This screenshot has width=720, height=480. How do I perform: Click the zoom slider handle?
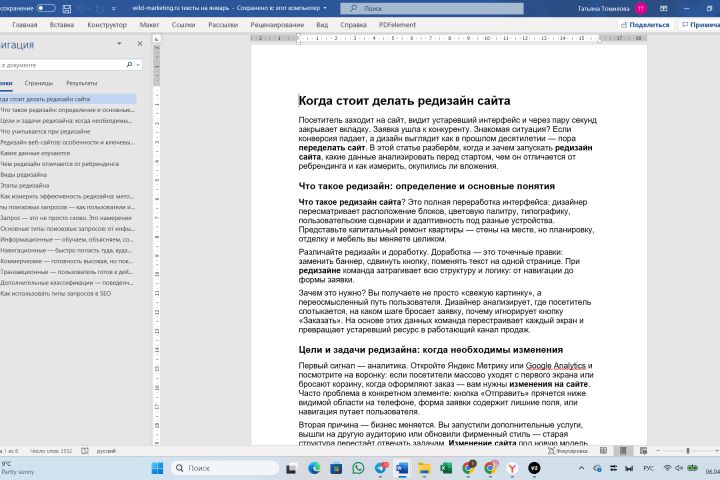(688, 451)
